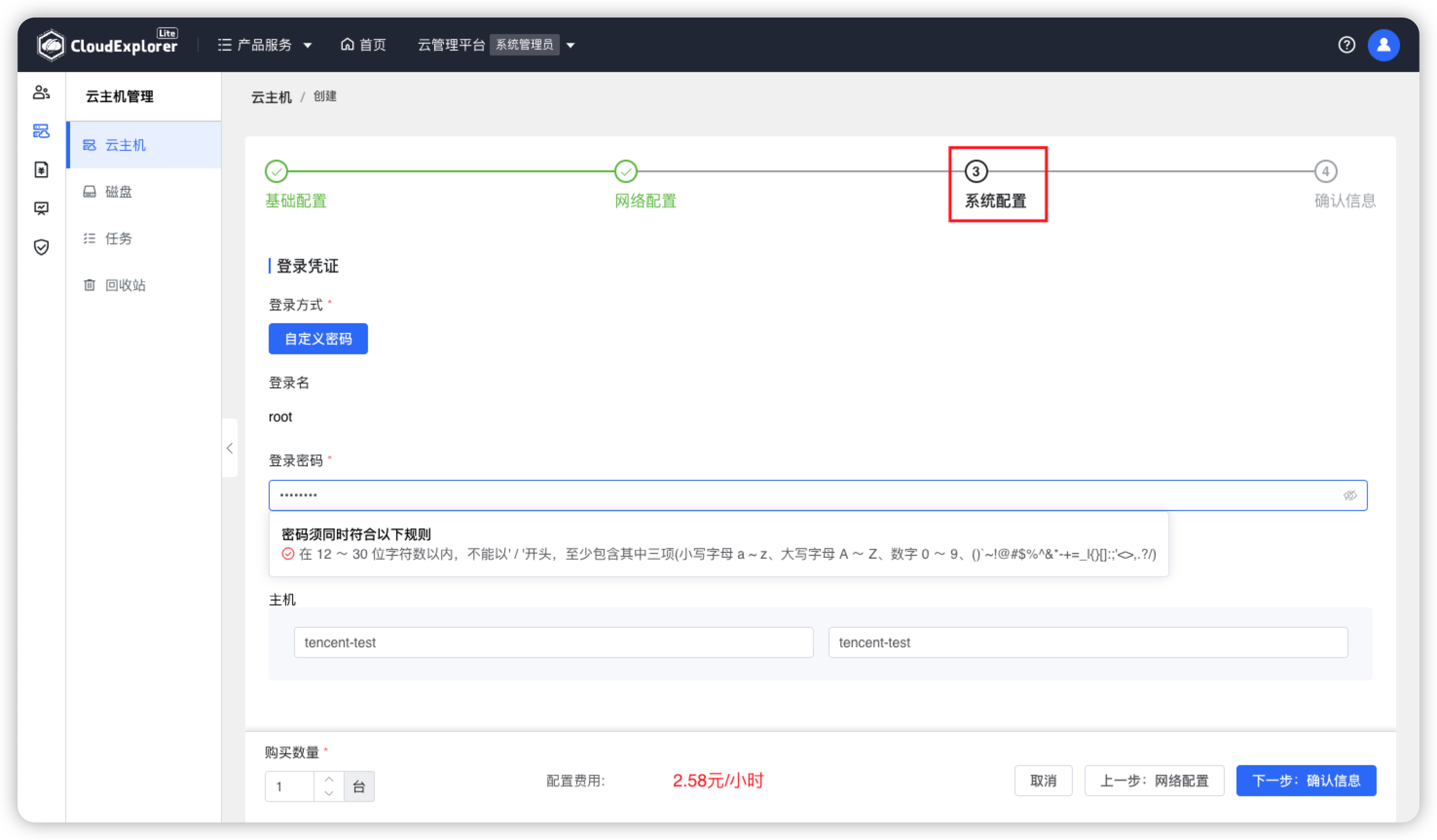The height and width of the screenshot is (840, 1437).
Task: Click the 云主机管理 panel icon
Action: (40, 131)
